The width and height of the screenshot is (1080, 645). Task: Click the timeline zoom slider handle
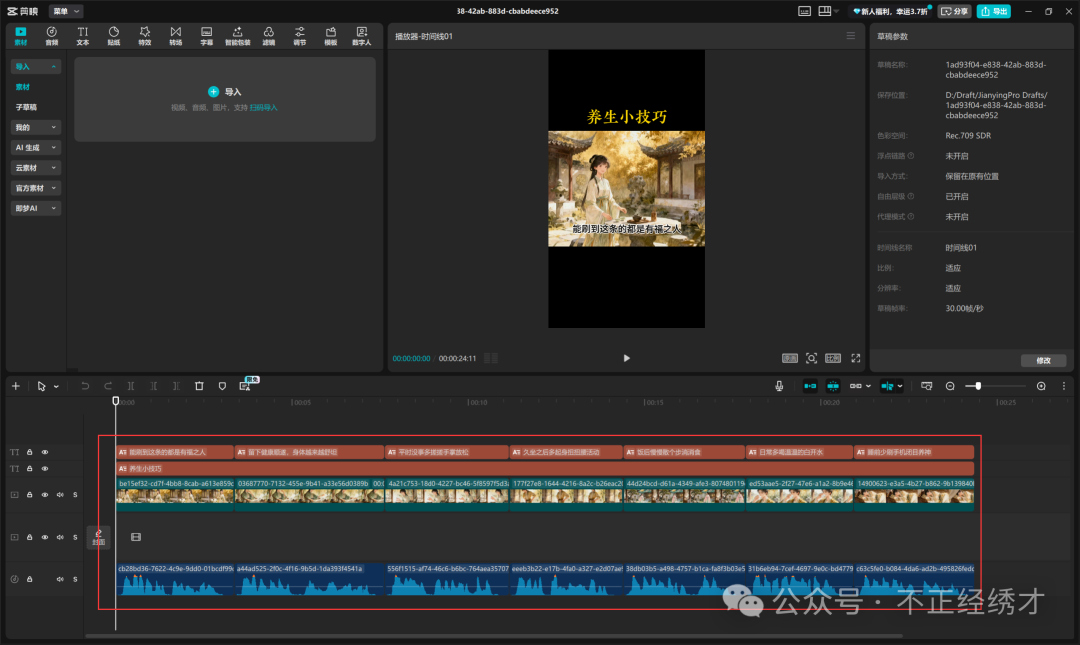tap(977, 386)
